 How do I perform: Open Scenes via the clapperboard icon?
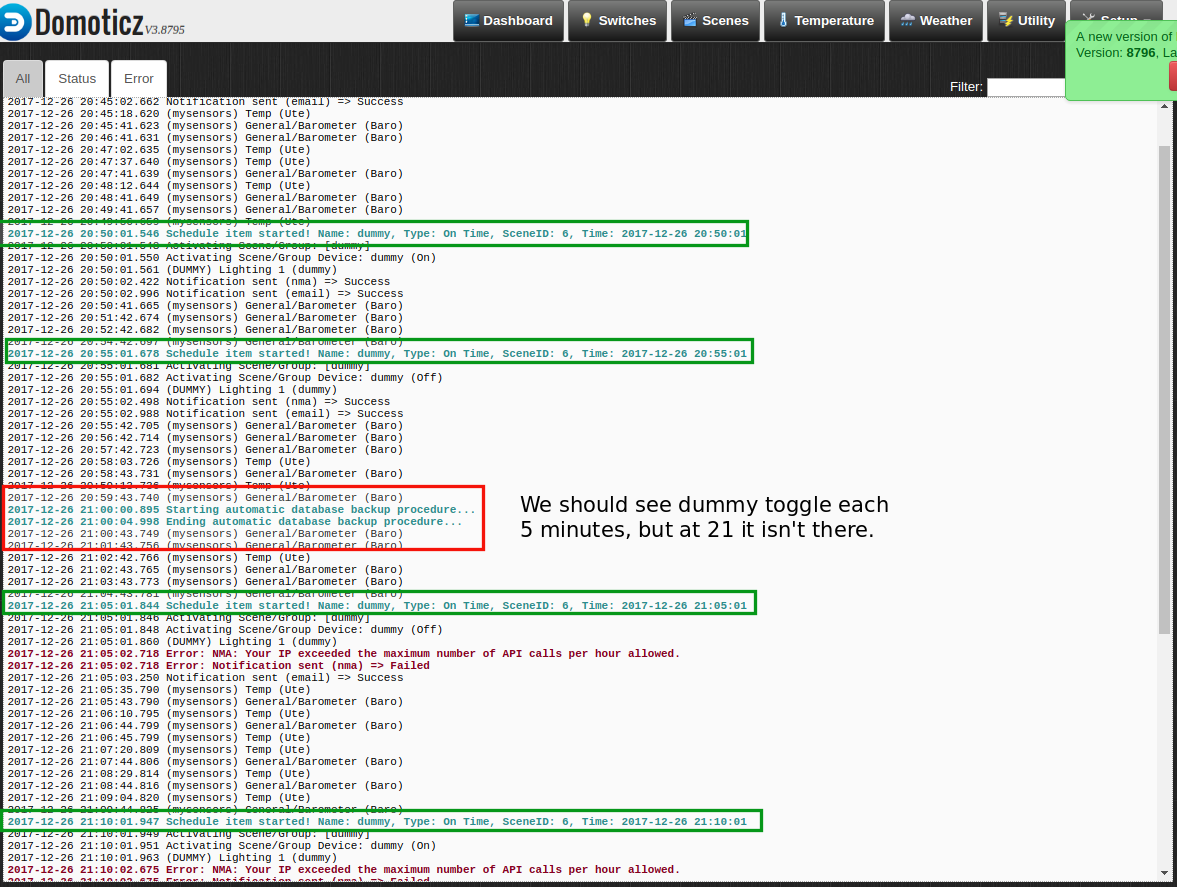click(x=690, y=21)
